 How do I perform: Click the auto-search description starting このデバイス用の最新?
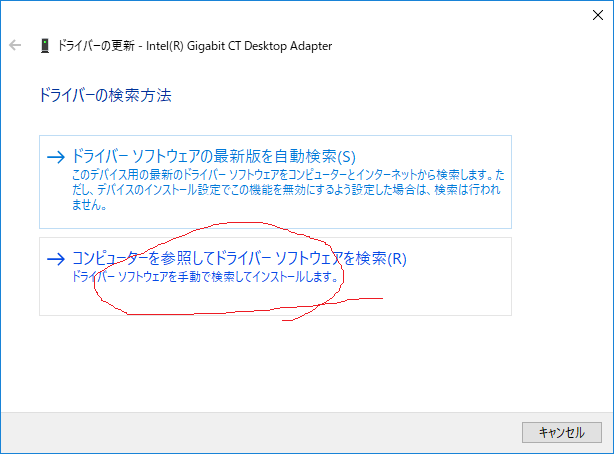point(280,175)
